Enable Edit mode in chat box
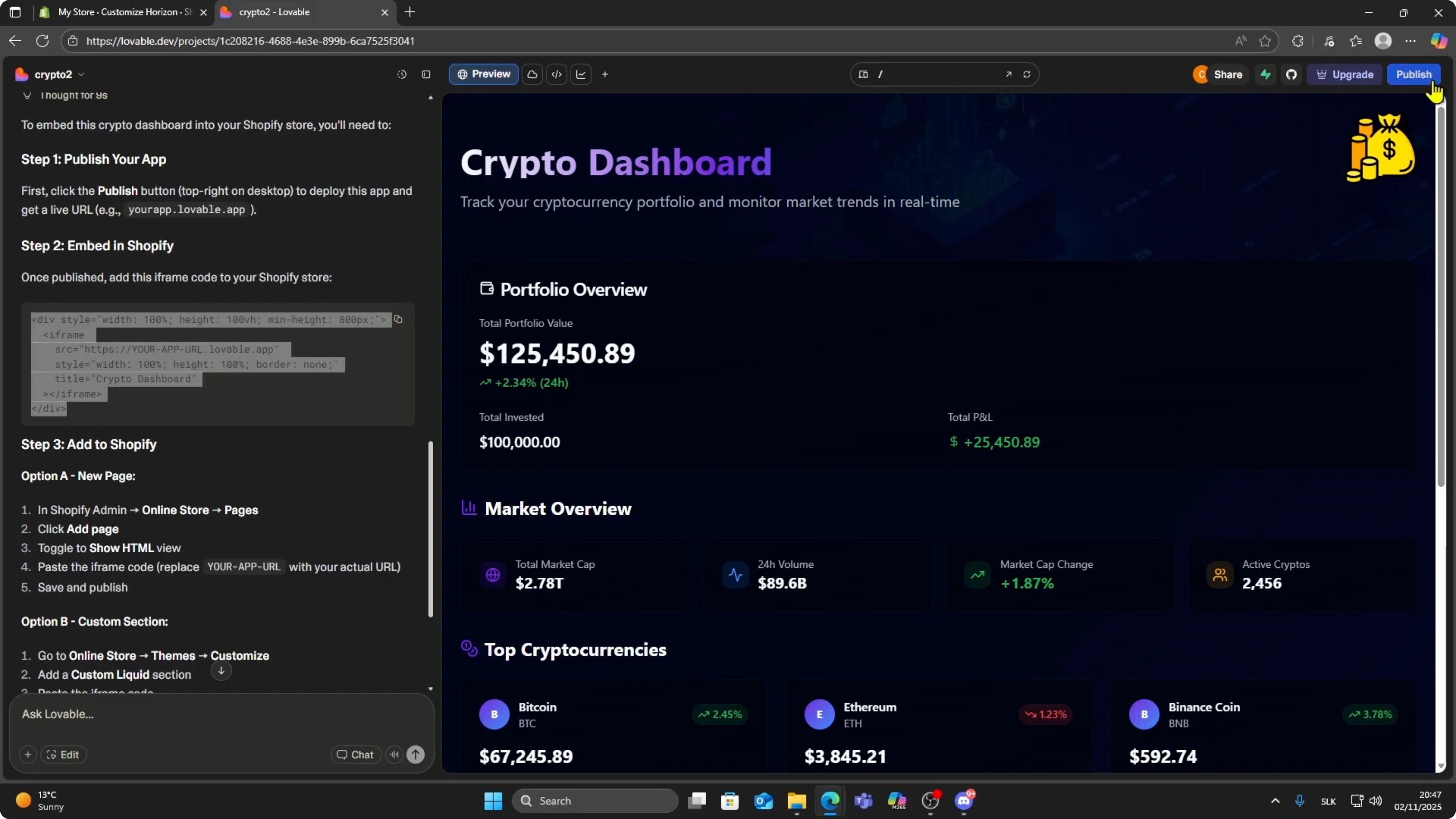The image size is (1456, 819). pyautogui.click(x=63, y=755)
